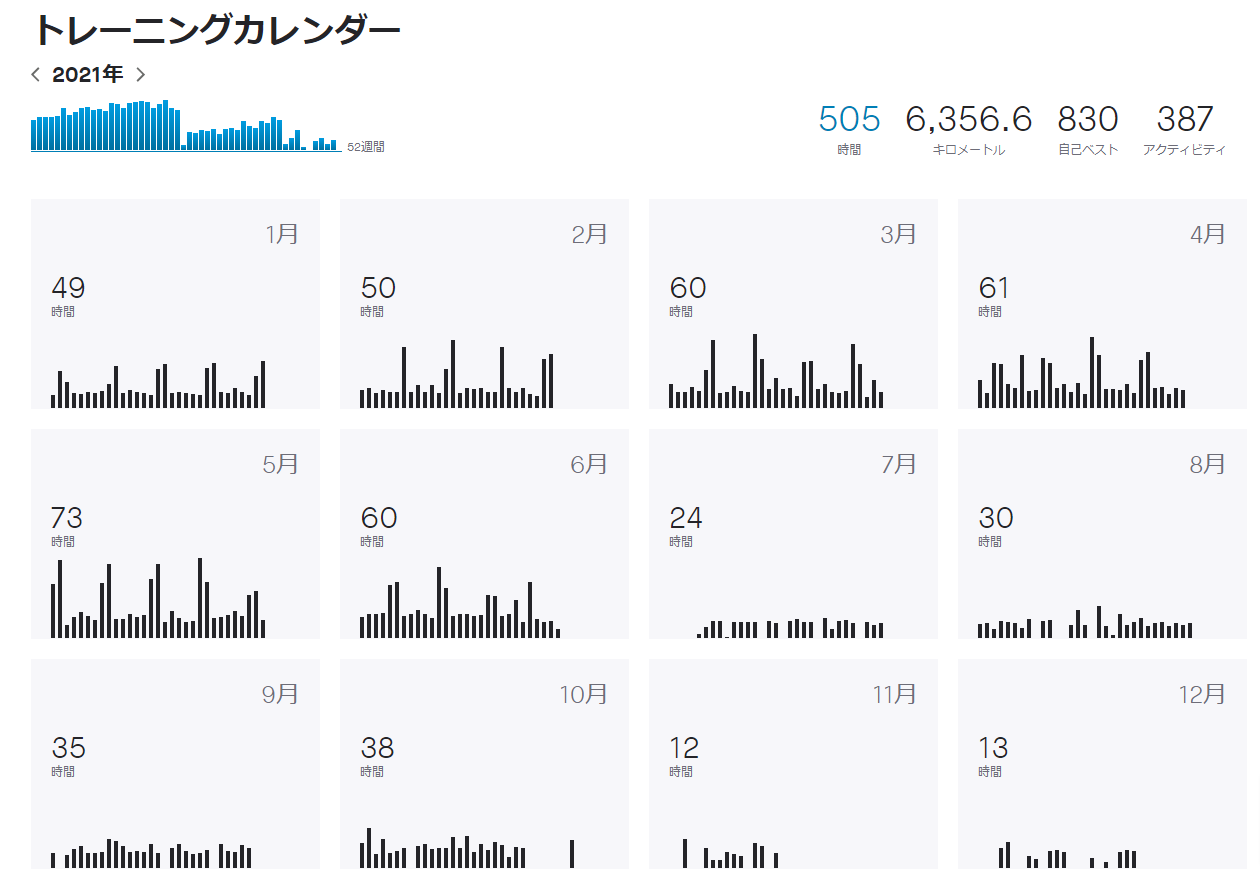Select the 10月 month card
Image resolution: width=1260 pixels, height=883 pixels.
484,764
